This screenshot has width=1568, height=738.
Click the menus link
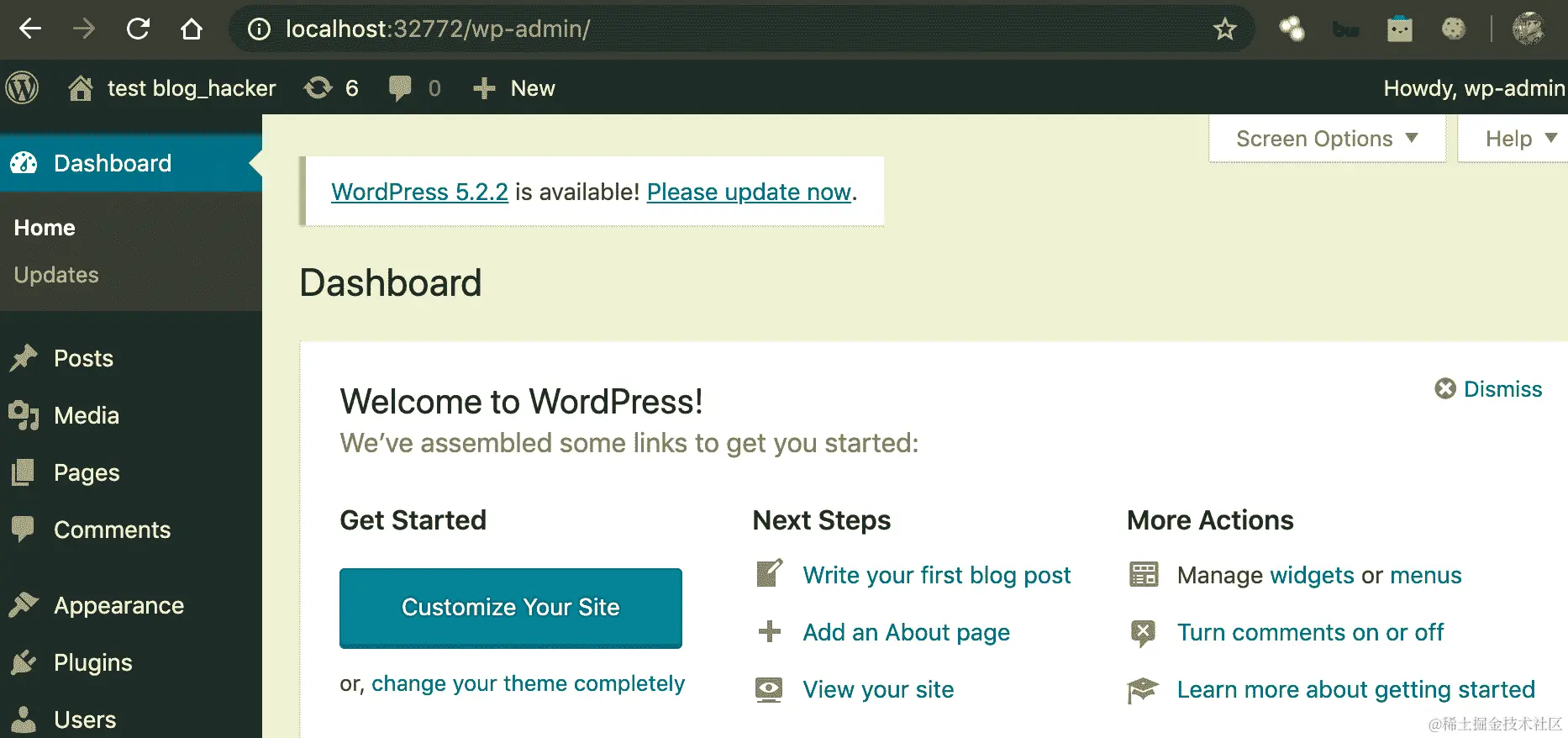(x=1426, y=575)
